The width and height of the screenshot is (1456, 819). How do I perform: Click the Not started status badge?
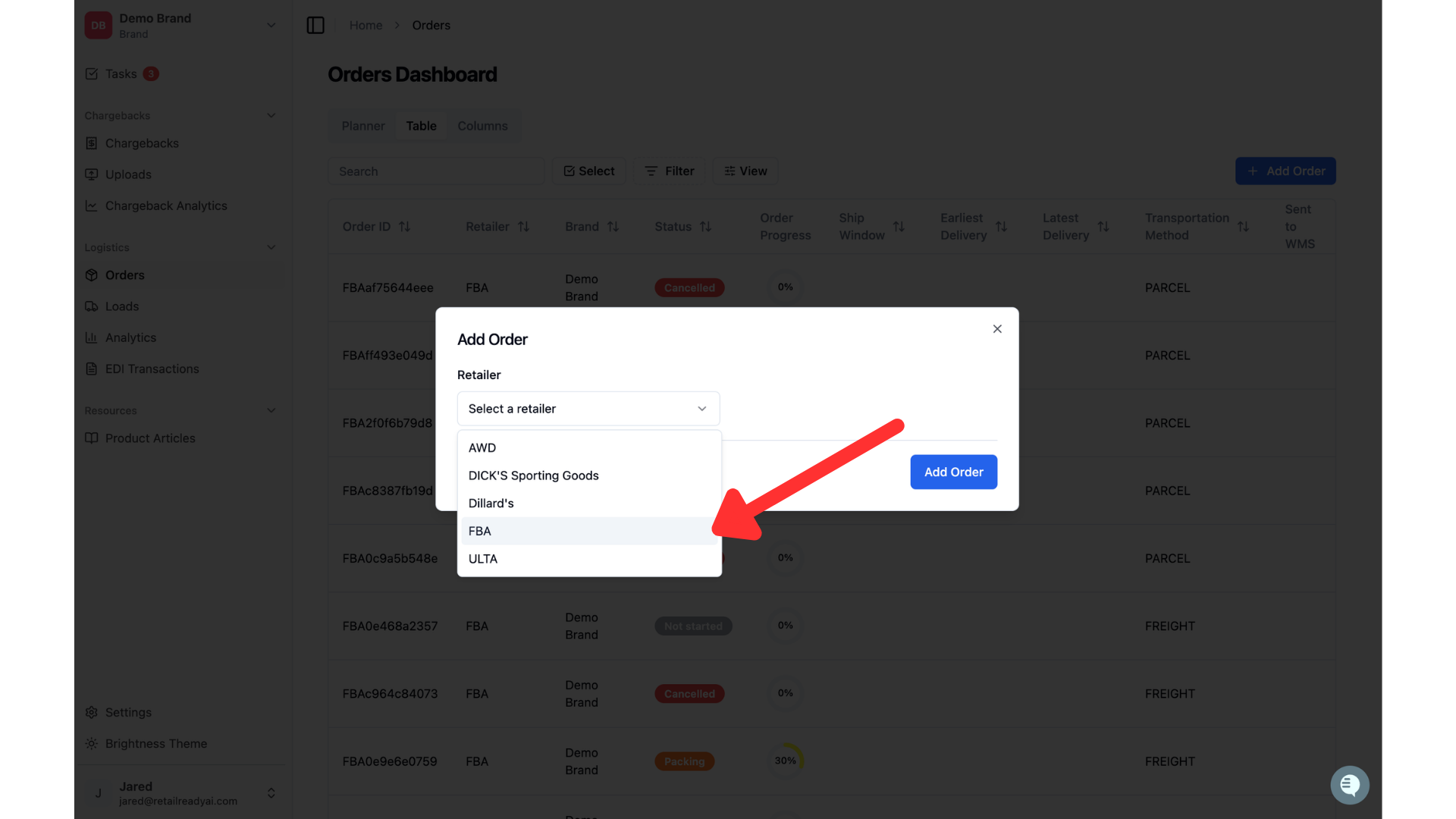tap(693, 626)
